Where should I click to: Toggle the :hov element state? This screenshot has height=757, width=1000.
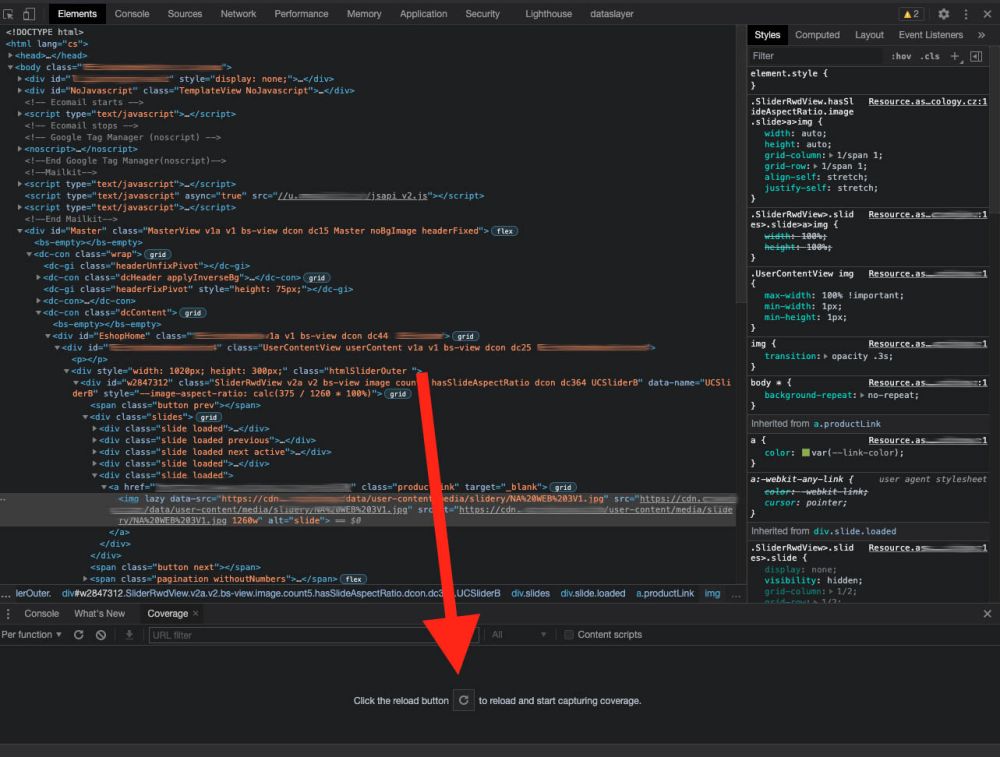point(901,56)
